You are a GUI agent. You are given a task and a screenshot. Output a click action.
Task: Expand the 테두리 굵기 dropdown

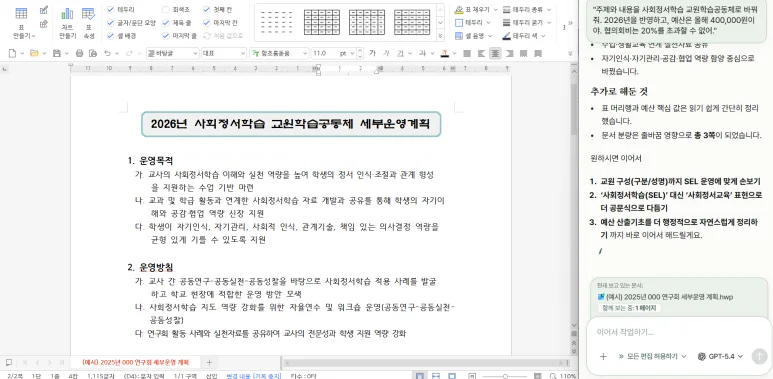click(549, 23)
